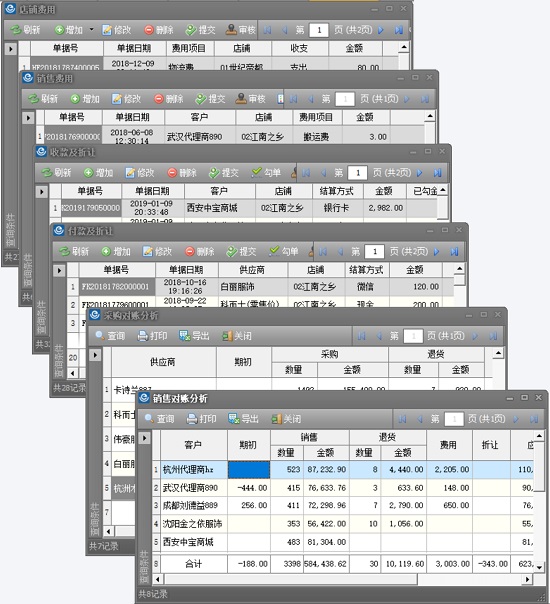Click 删除 delete icon in 销售费用 window
550x604 pixels.
[159, 99]
